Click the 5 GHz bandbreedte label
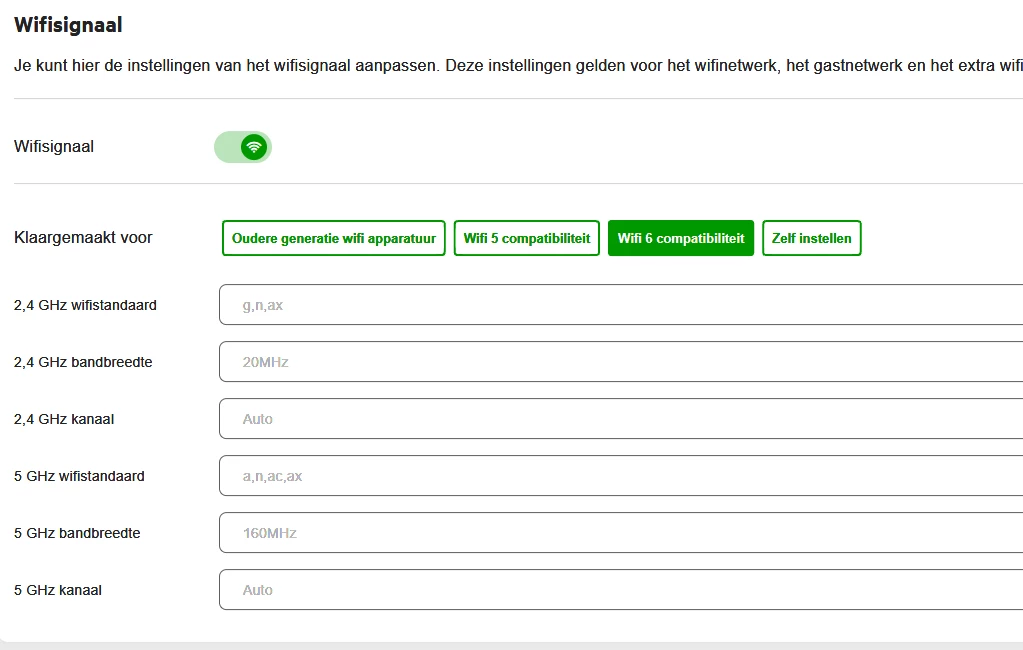This screenshot has height=650, width=1023. 77,533
